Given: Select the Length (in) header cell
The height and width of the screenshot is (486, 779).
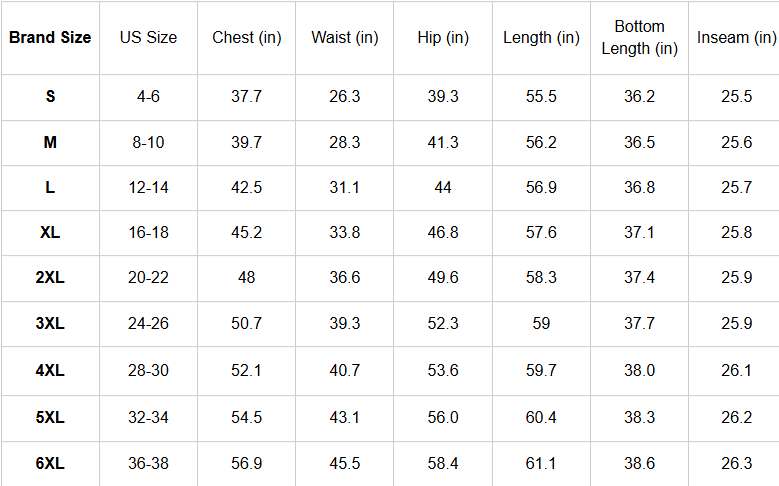Looking at the screenshot, I should (x=541, y=38).
